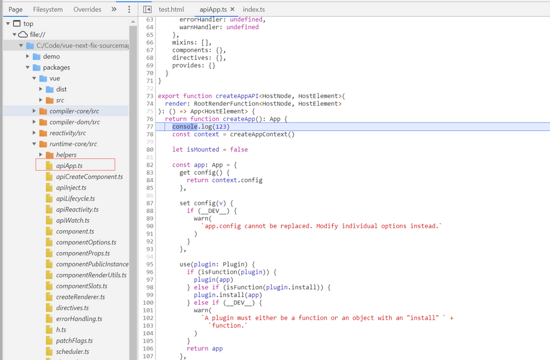Collapse the file:// origin node
This screenshot has width=550, height=360.
[x=14, y=34]
